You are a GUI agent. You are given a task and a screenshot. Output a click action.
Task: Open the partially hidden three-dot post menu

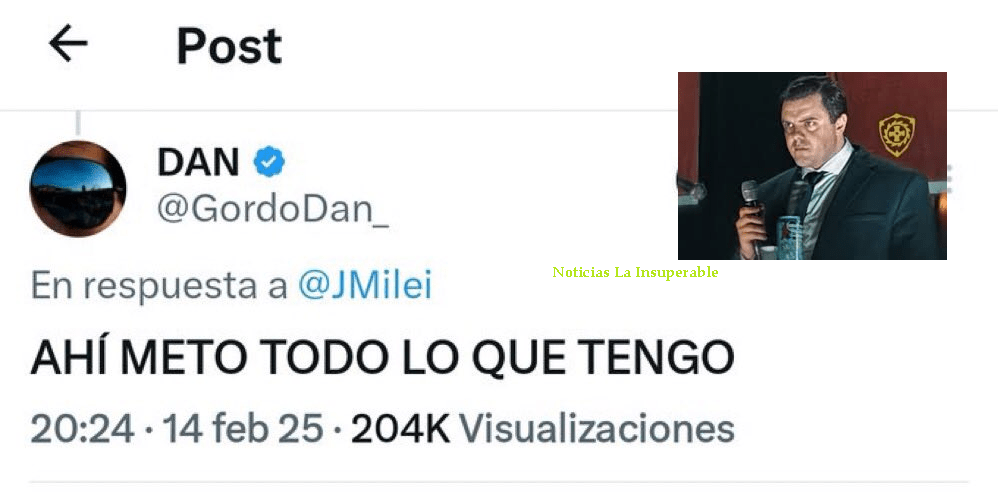click(x=949, y=179)
